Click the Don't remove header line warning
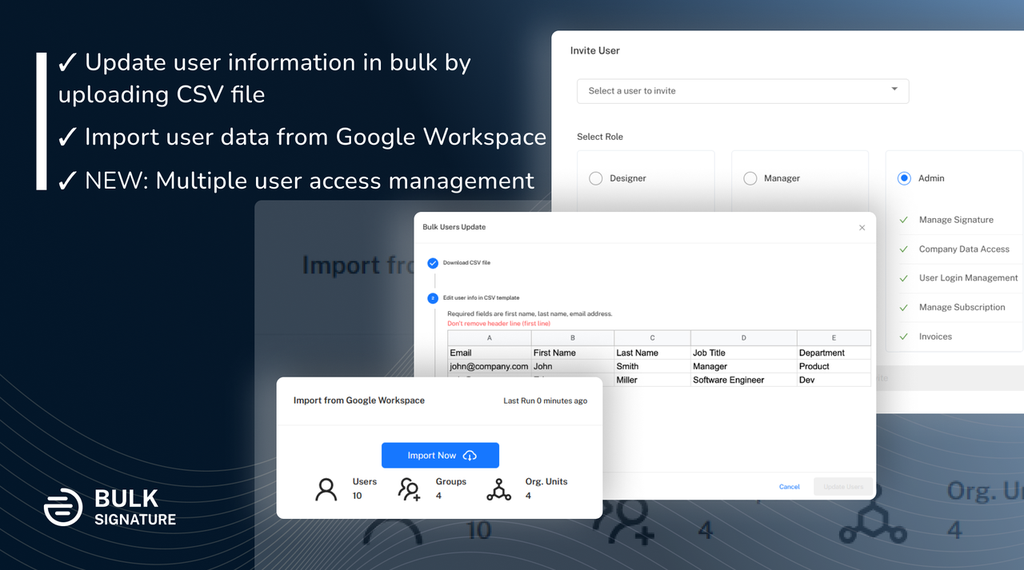Viewport: 1024px width, 570px height. (499, 324)
